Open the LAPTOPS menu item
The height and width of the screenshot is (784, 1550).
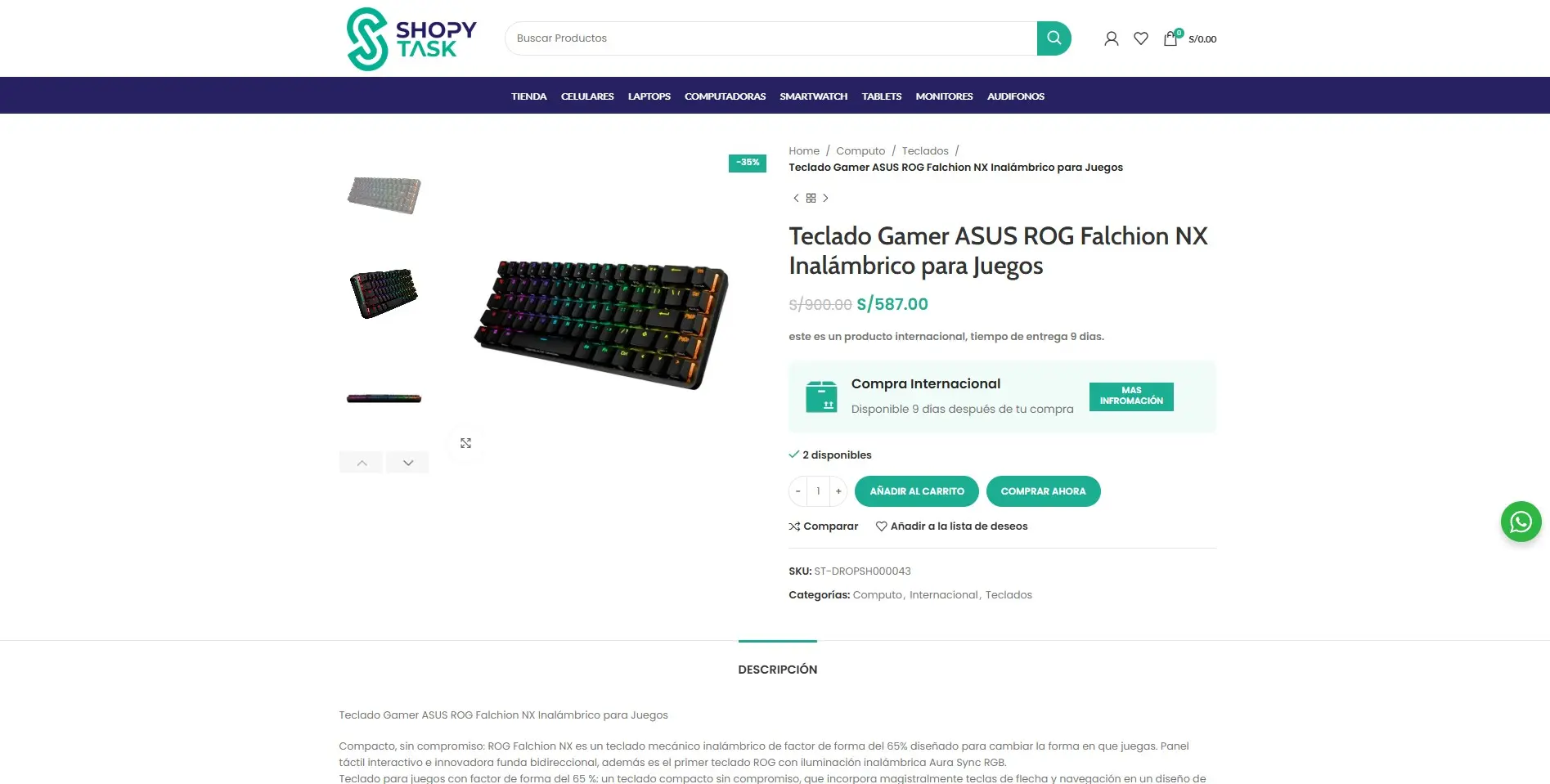pos(649,96)
